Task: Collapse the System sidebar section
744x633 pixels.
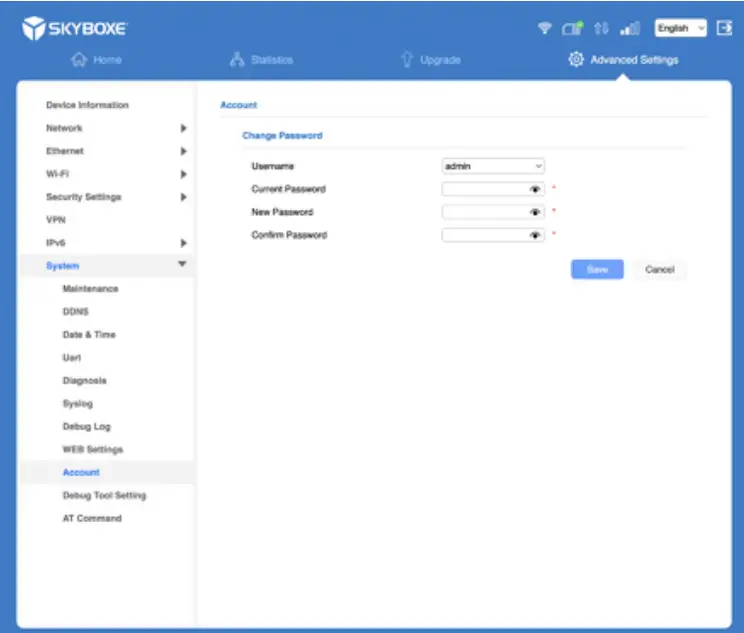Action: click(x=182, y=265)
